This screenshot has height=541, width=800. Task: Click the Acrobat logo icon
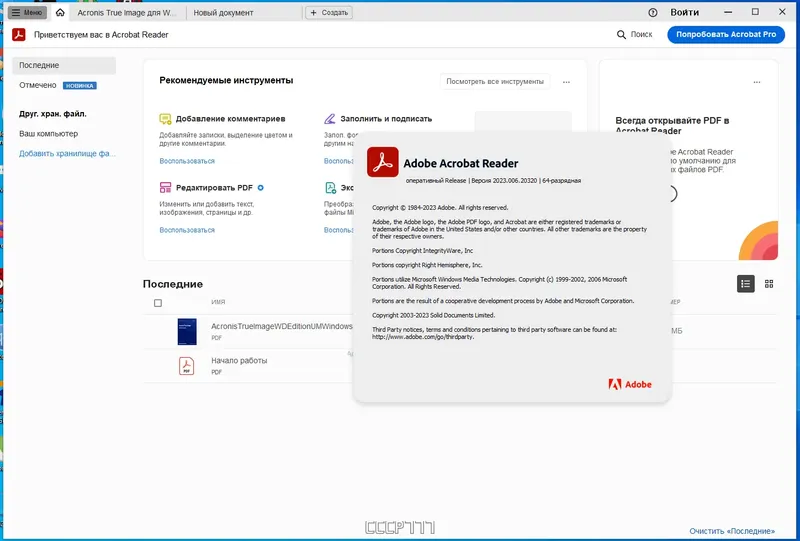[19, 34]
